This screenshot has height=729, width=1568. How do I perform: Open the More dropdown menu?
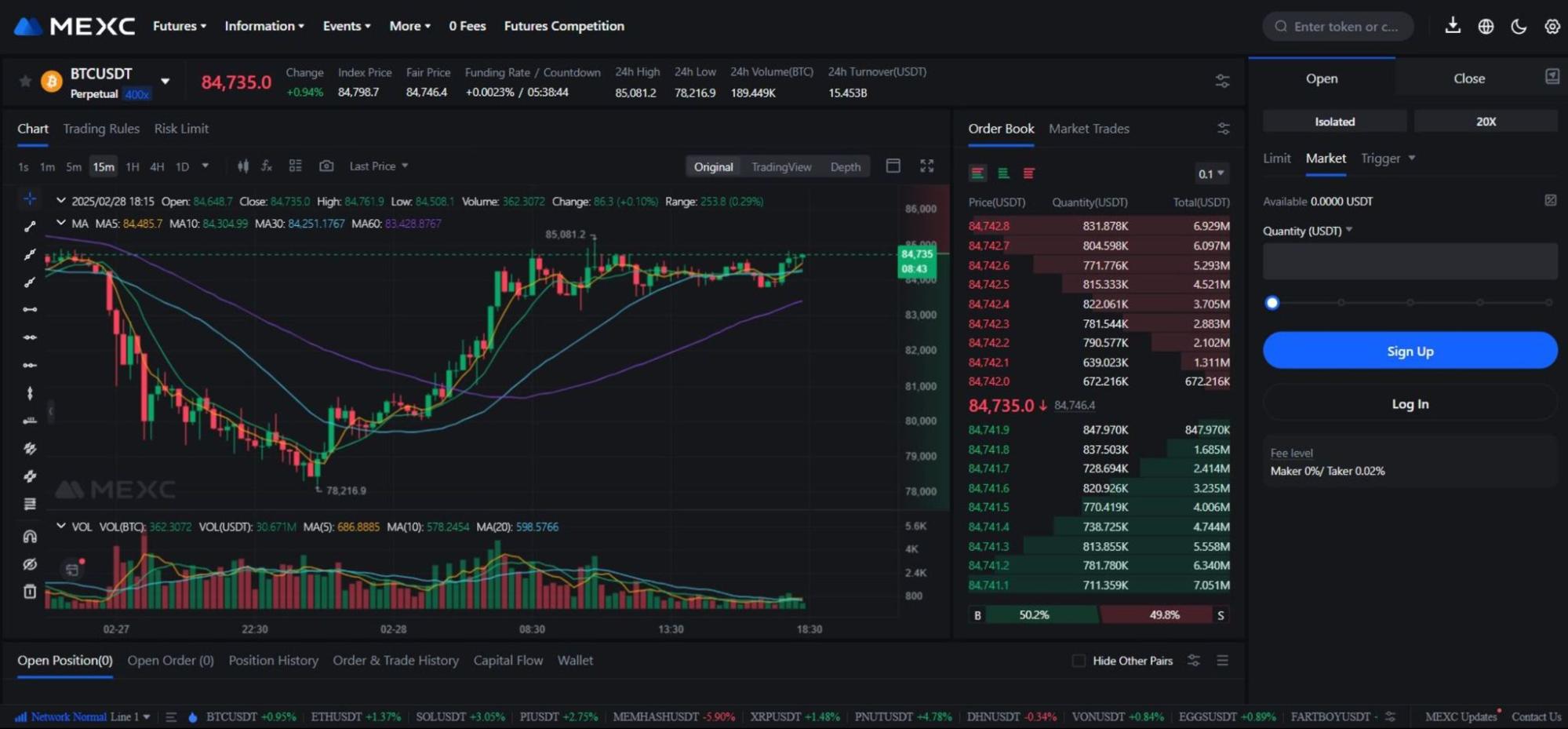pos(410,26)
